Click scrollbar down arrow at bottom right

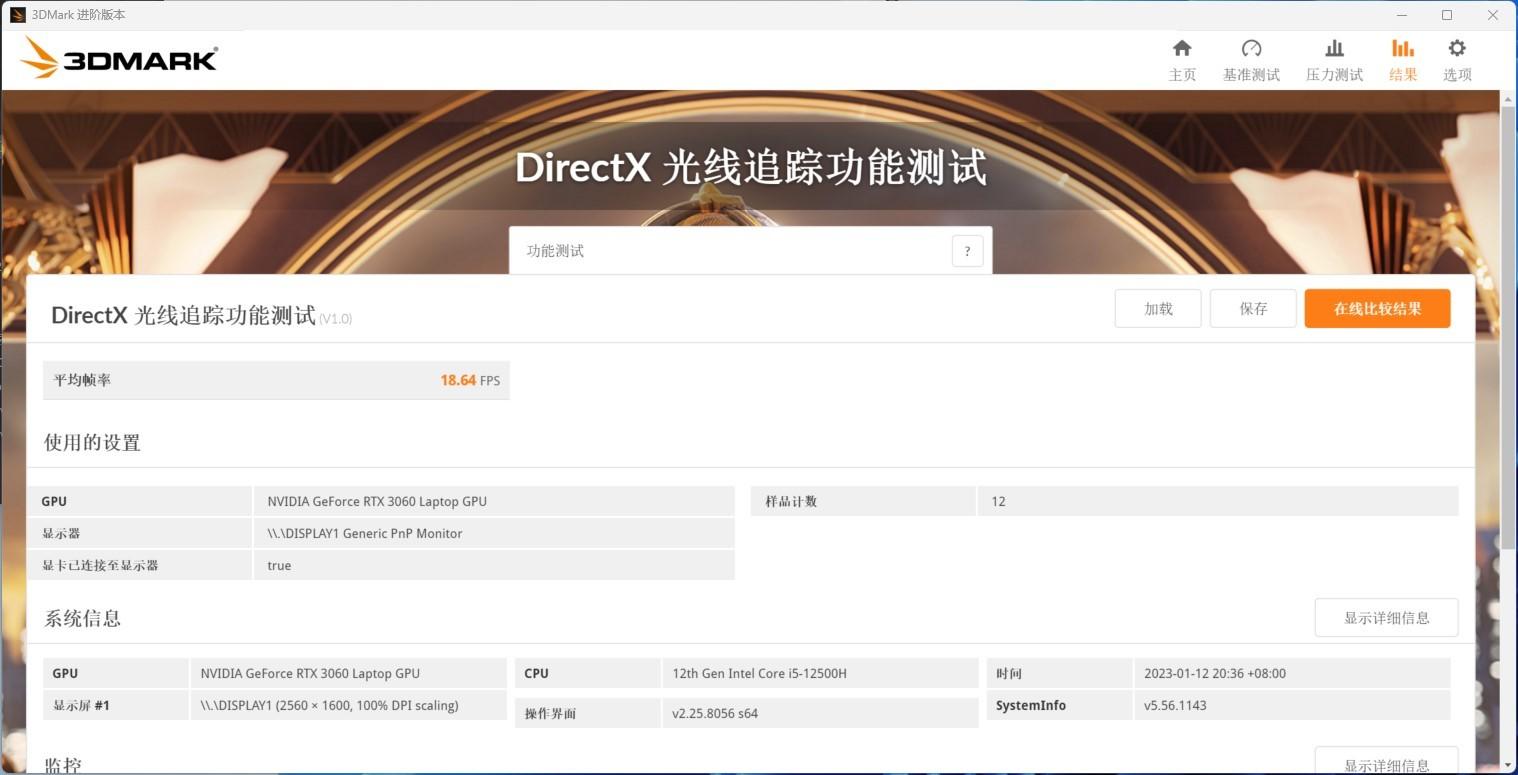point(1509,765)
